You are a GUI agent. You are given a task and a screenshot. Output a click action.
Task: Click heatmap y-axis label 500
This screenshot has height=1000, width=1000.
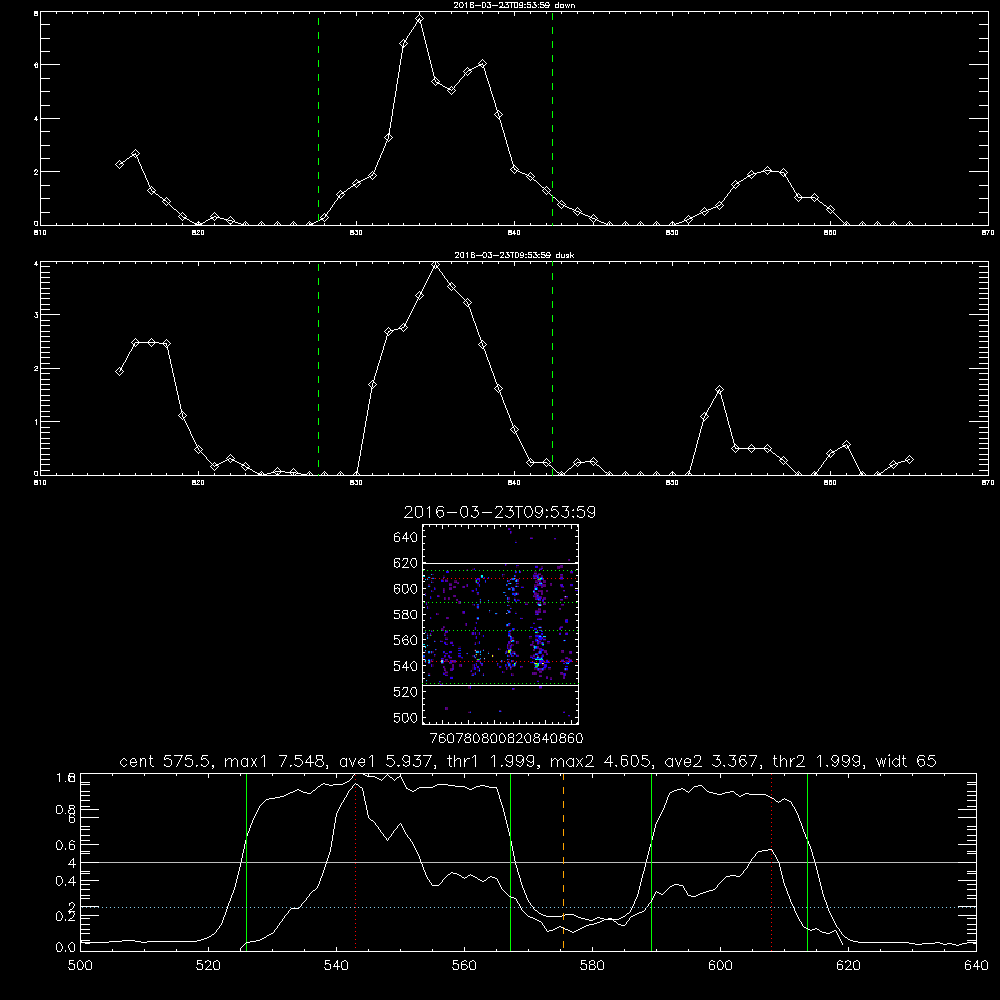406,717
